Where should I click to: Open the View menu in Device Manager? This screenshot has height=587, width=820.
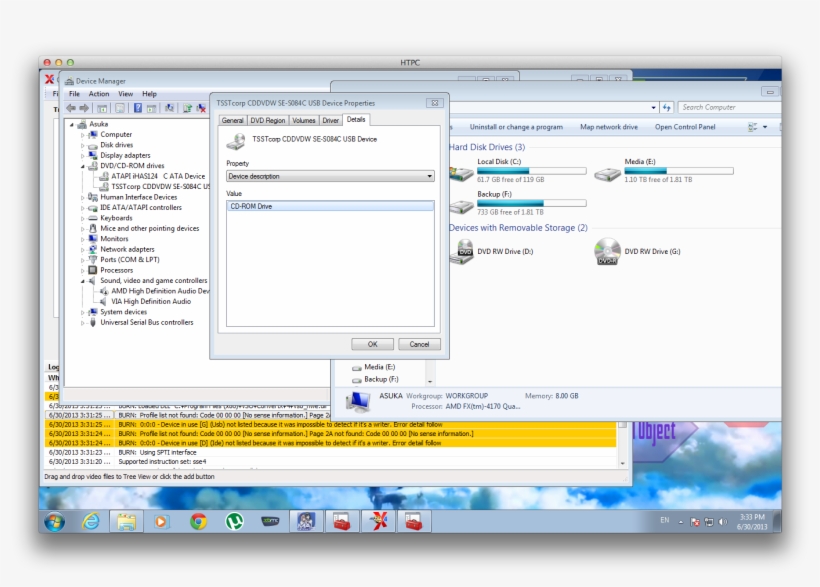click(x=126, y=94)
